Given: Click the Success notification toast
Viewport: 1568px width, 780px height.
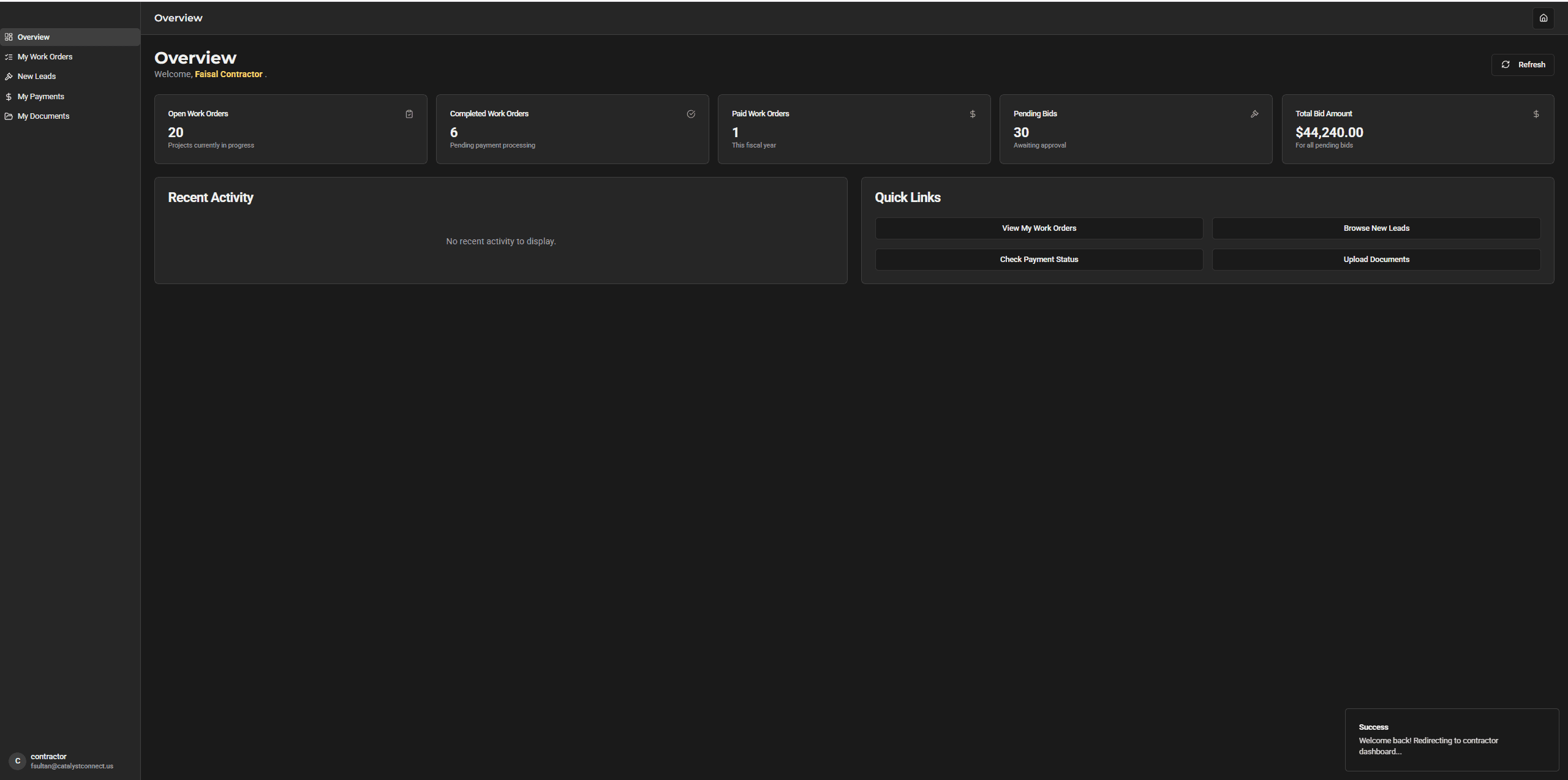Looking at the screenshot, I should tap(1452, 740).
